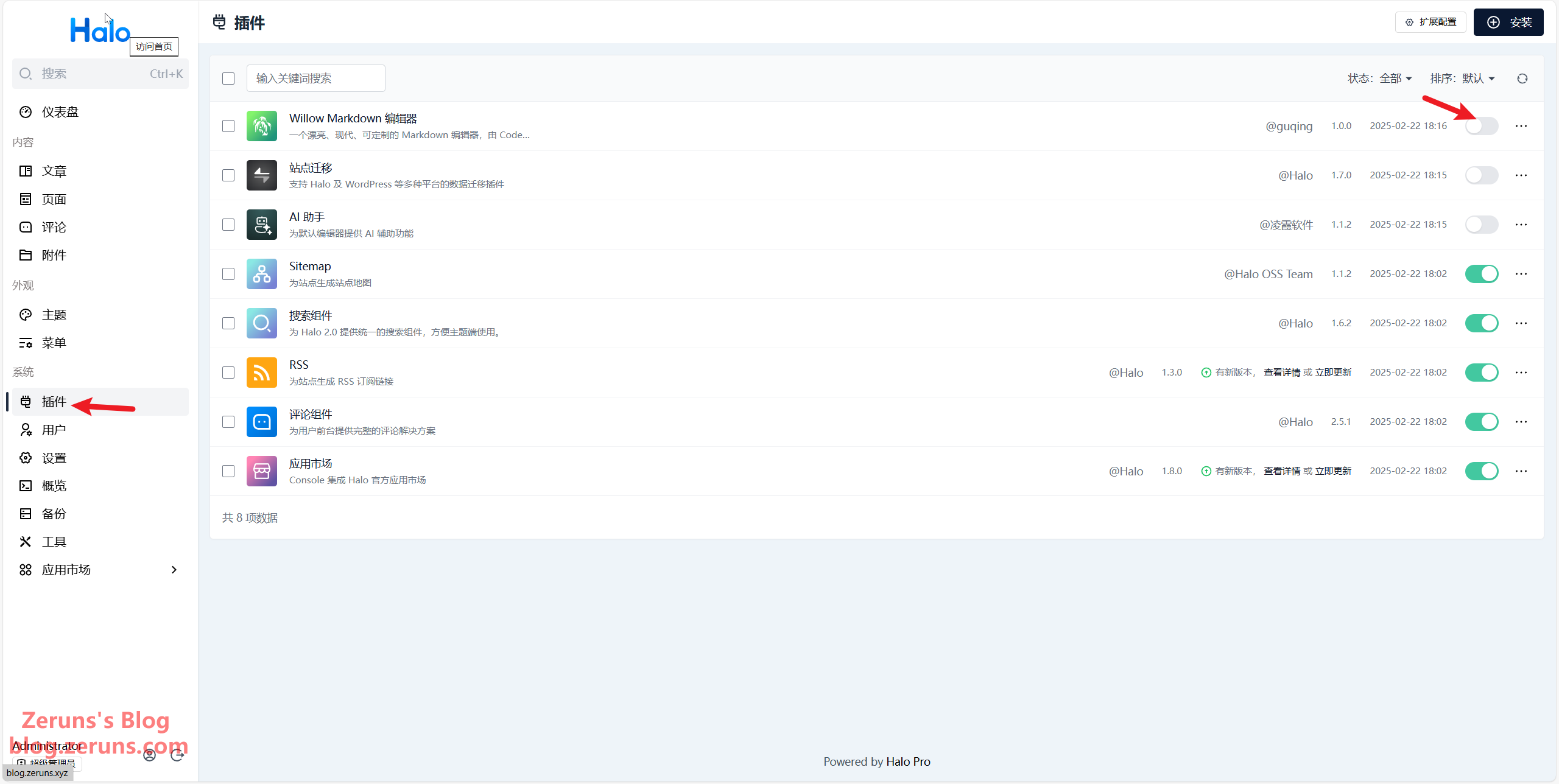Disable the Sitemap plugin switch

click(1481, 274)
